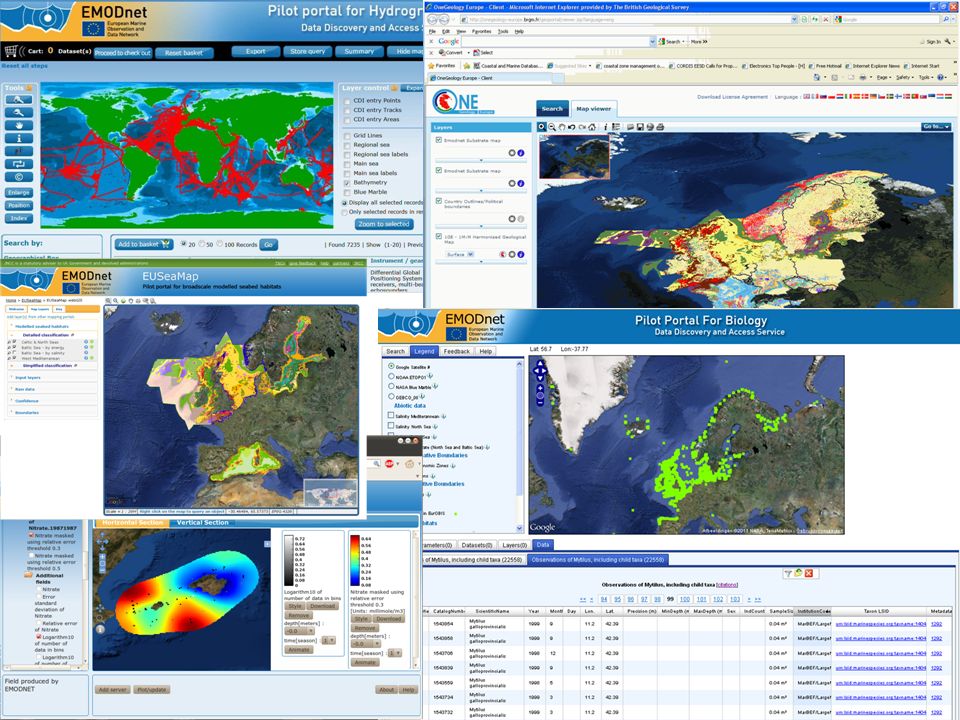Select the 50 records radio button
960x720 pixels.
(x=201, y=244)
